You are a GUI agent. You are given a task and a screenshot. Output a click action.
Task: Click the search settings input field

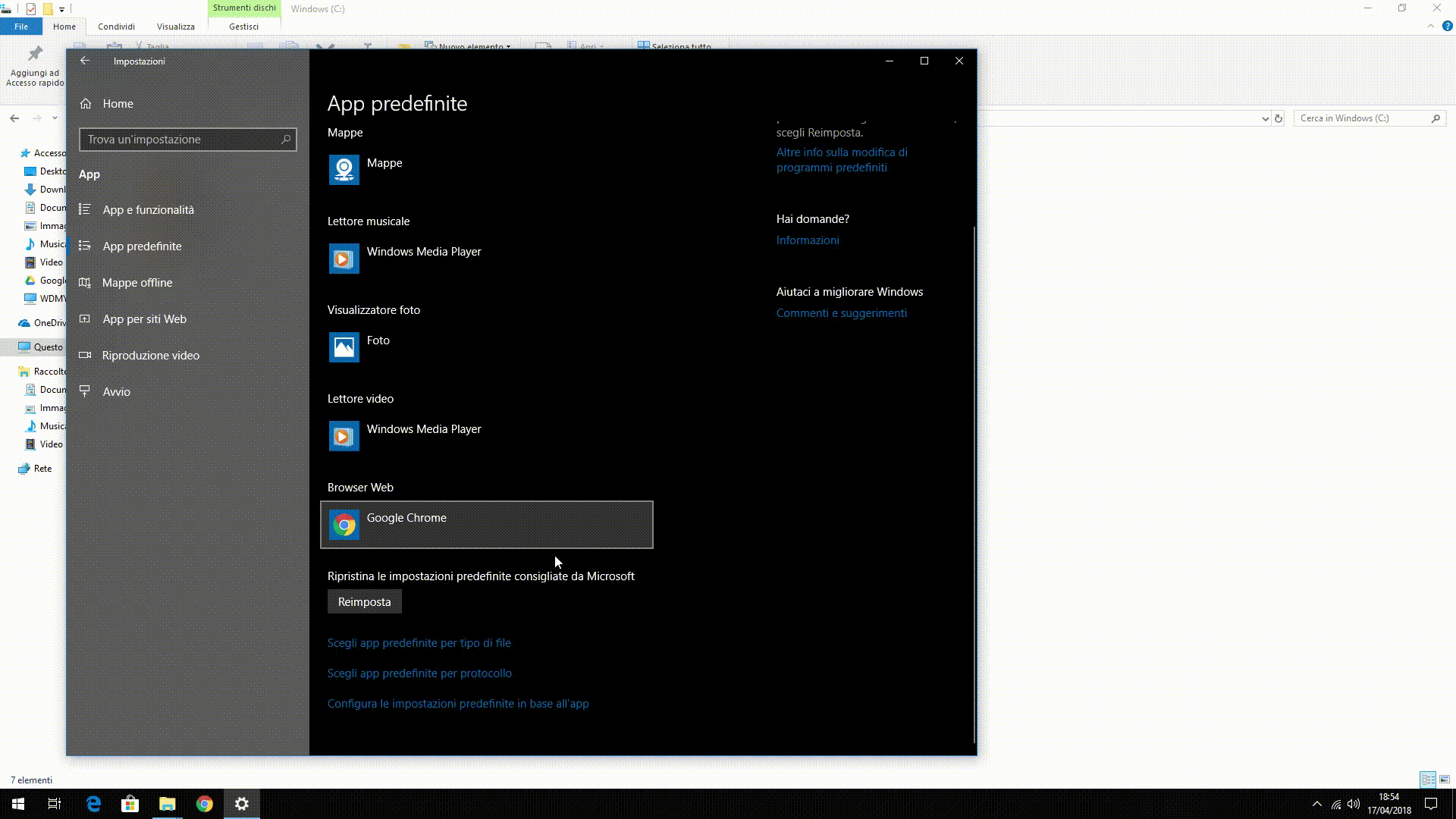(188, 139)
